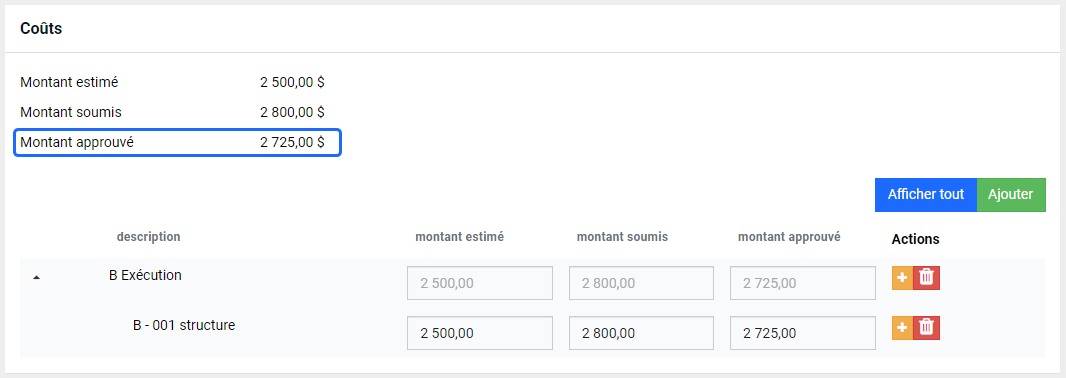Edit montant approuvé field of B - 001 structure
Image resolution: width=1066 pixels, height=378 pixels.
click(803, 333)
